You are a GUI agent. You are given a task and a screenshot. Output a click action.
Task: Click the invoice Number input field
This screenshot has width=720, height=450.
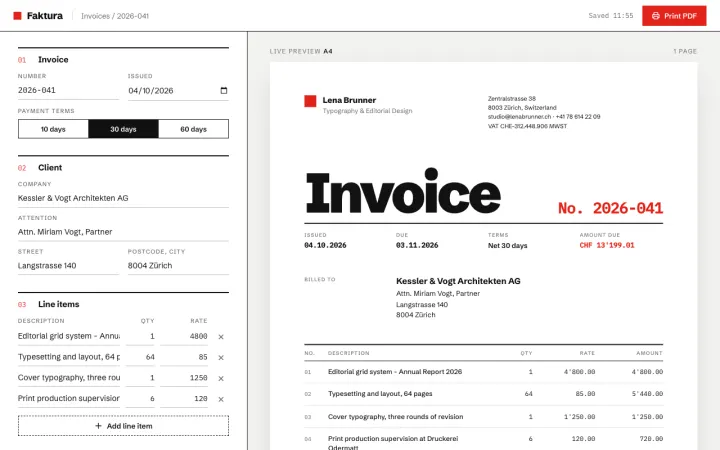pyautogui.click(x=68, y=90)
